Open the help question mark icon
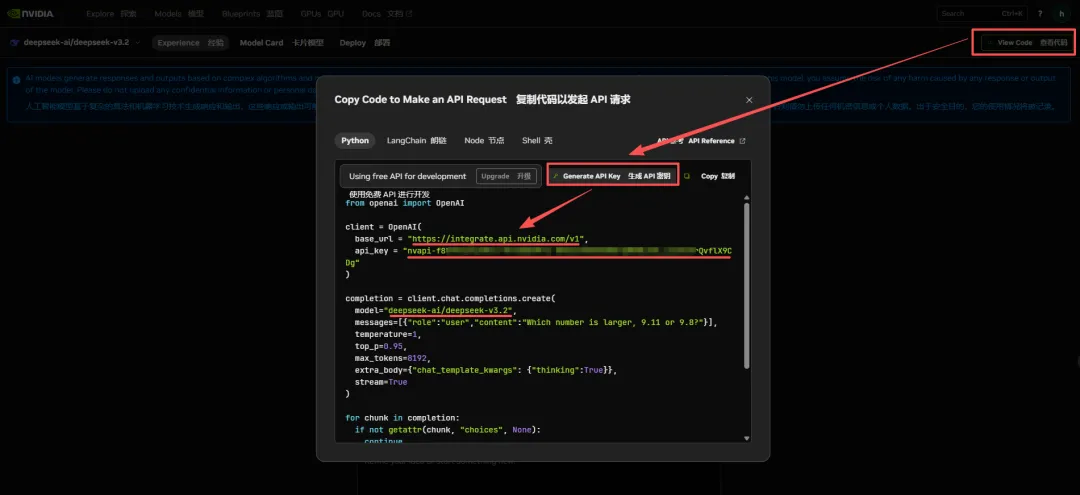The width and height of the screenshot is (1080, 495). click(1039, 14)
